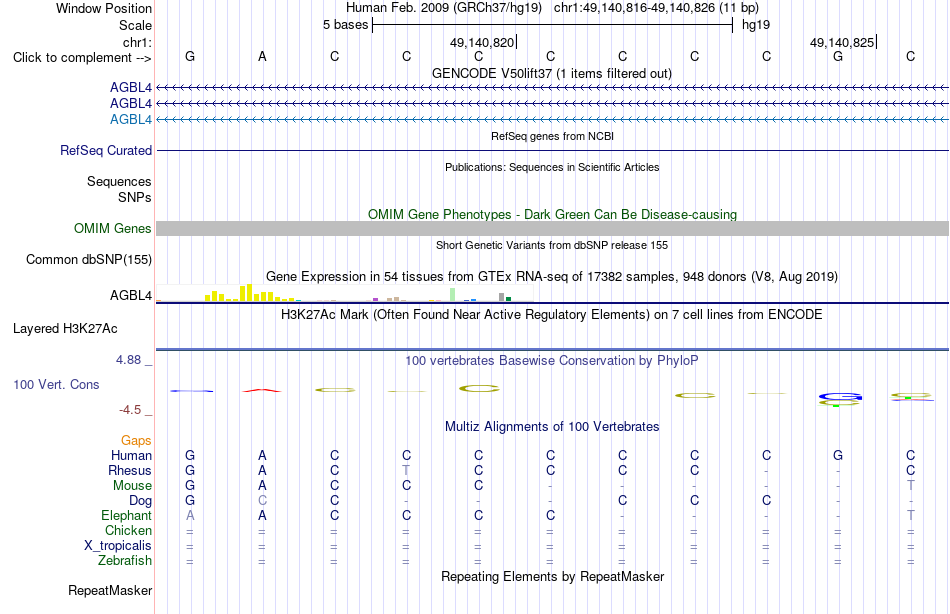Click the Scale label
The width and height of the screenshot is (950, 614).
tap(135, 25)
